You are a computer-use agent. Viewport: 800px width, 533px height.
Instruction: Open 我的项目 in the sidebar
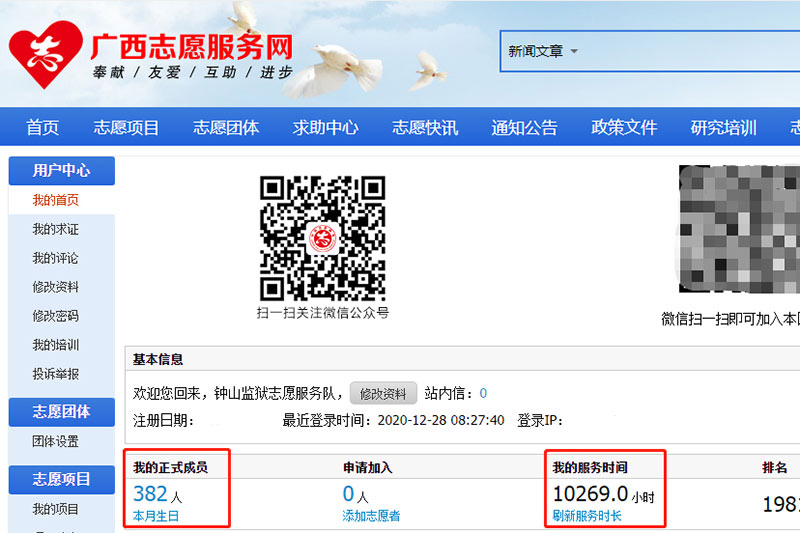pyautogui.click(x=56, y=509)
